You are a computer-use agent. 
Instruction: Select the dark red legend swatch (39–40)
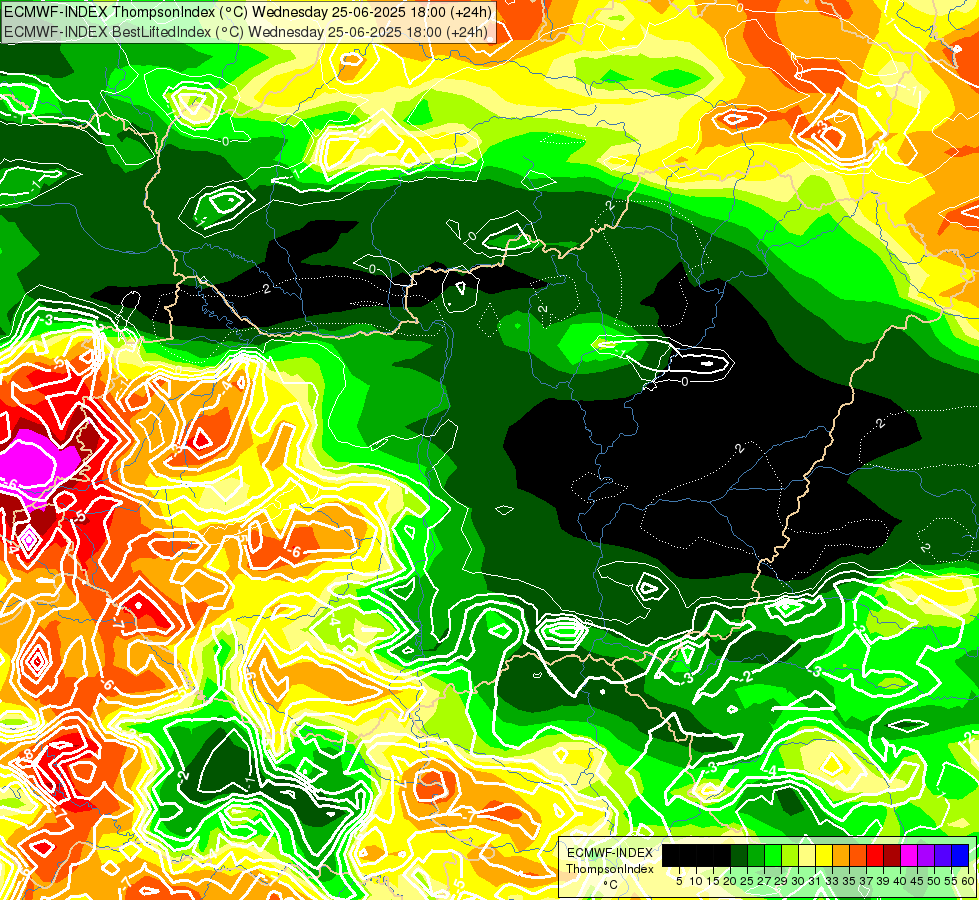point(892,855)
